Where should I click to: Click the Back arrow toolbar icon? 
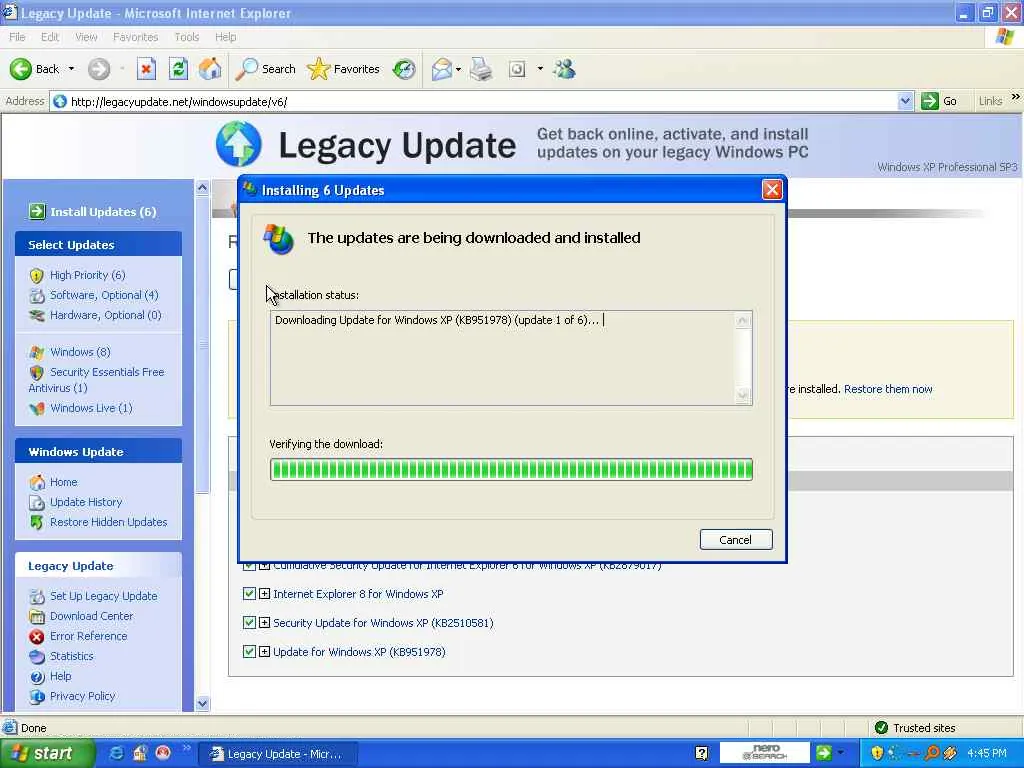pyautogui.click(x=20, y=69)
